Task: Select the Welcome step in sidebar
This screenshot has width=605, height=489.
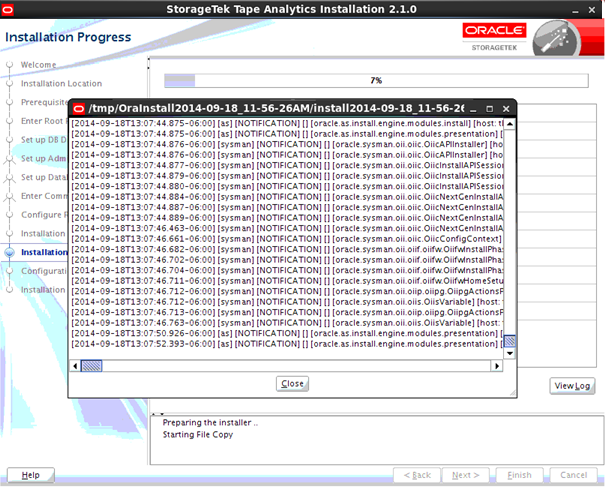Action: [x=38, y=64]
